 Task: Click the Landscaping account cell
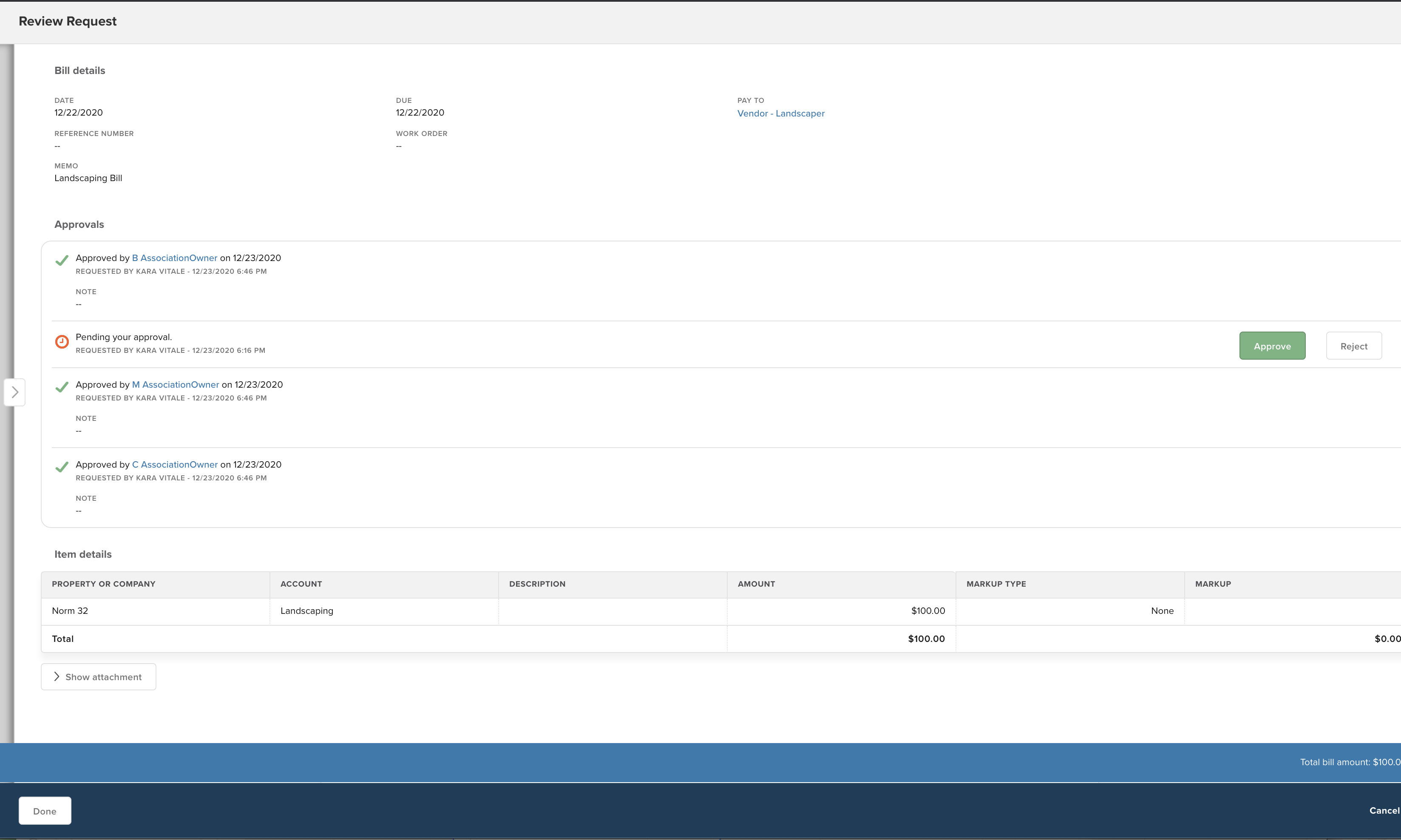pos(306,611)
